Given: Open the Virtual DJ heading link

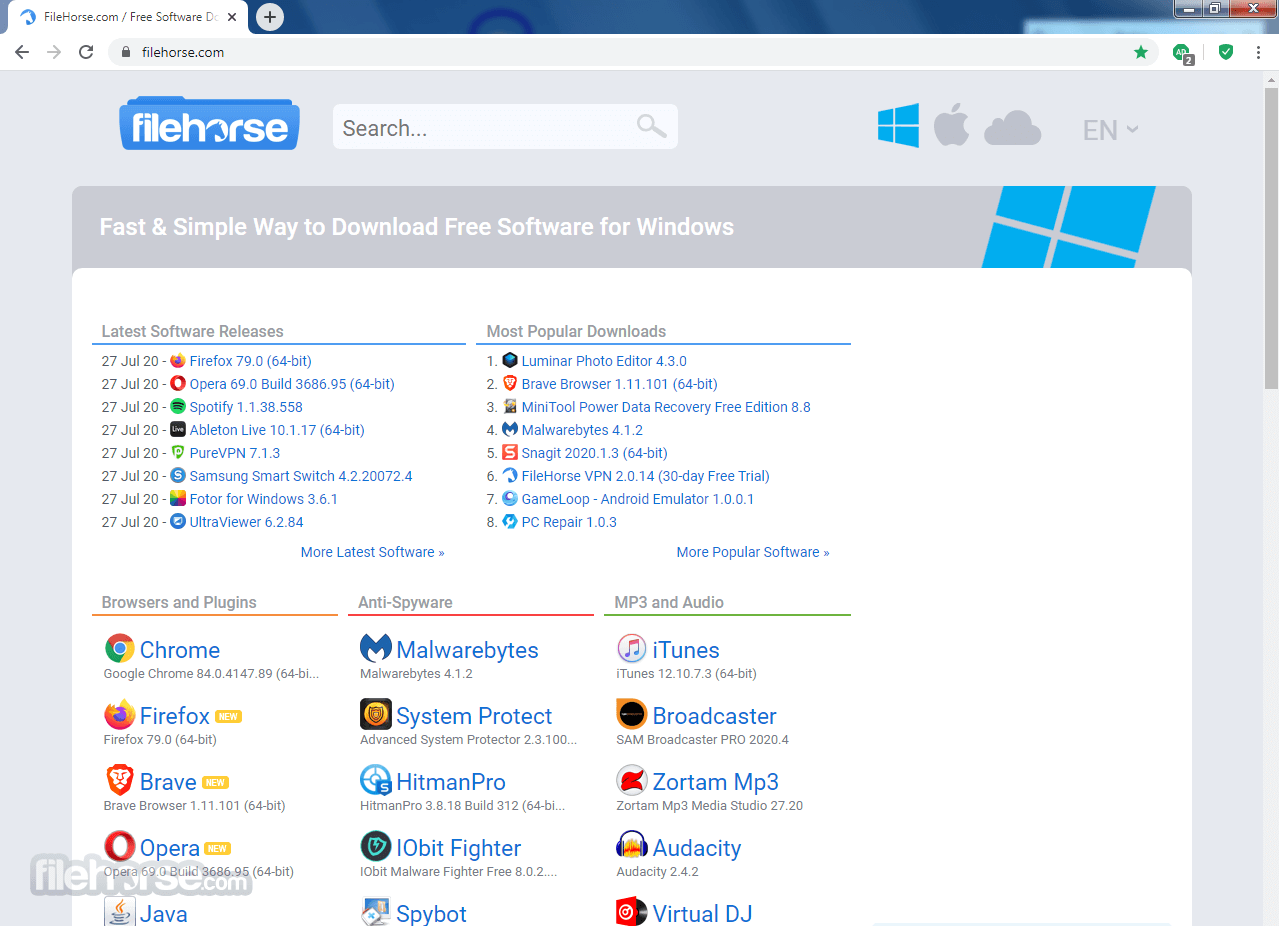Looking at the screenshot, I should [702, 913].
